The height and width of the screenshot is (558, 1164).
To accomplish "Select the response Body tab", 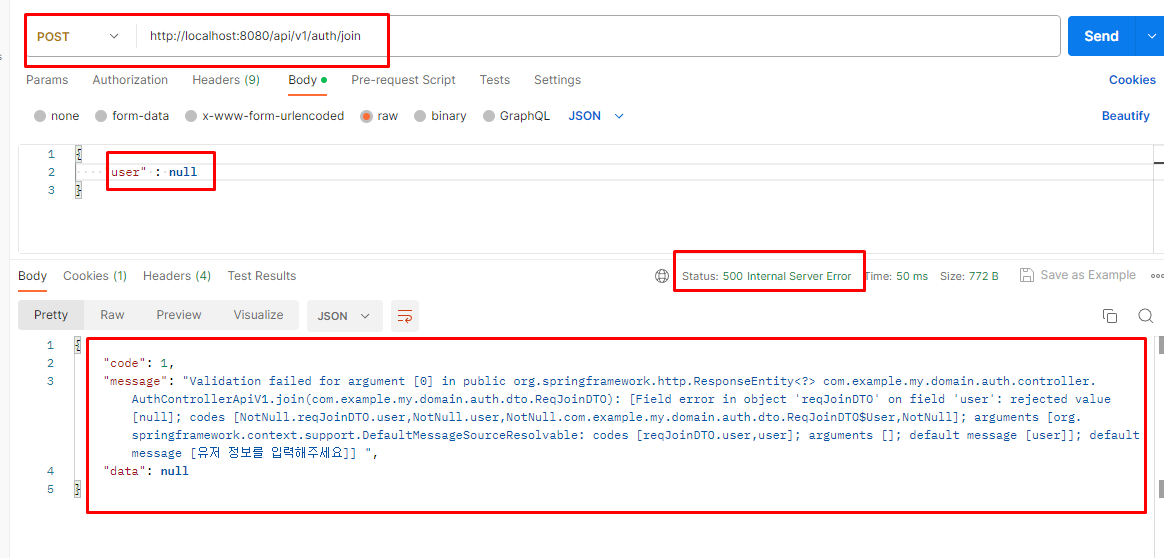I will click(33, 275).
